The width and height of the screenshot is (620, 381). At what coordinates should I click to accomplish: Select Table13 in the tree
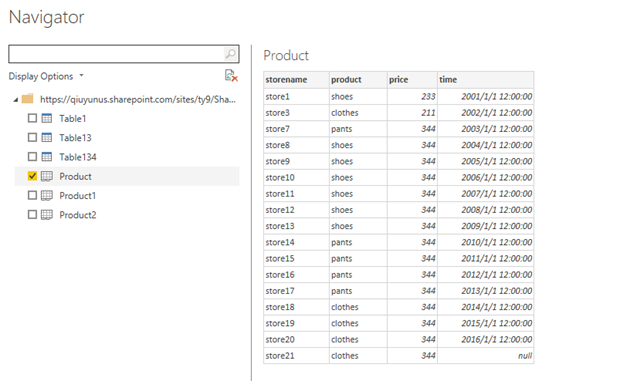[75, 138]
